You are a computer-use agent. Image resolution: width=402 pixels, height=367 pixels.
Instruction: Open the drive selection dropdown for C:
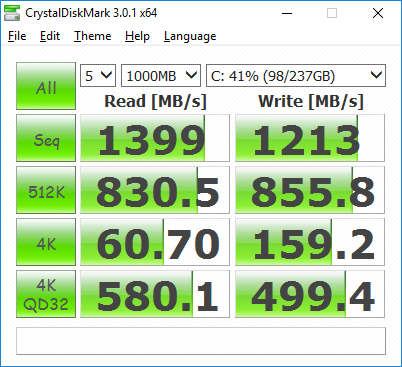click(296, 76)
